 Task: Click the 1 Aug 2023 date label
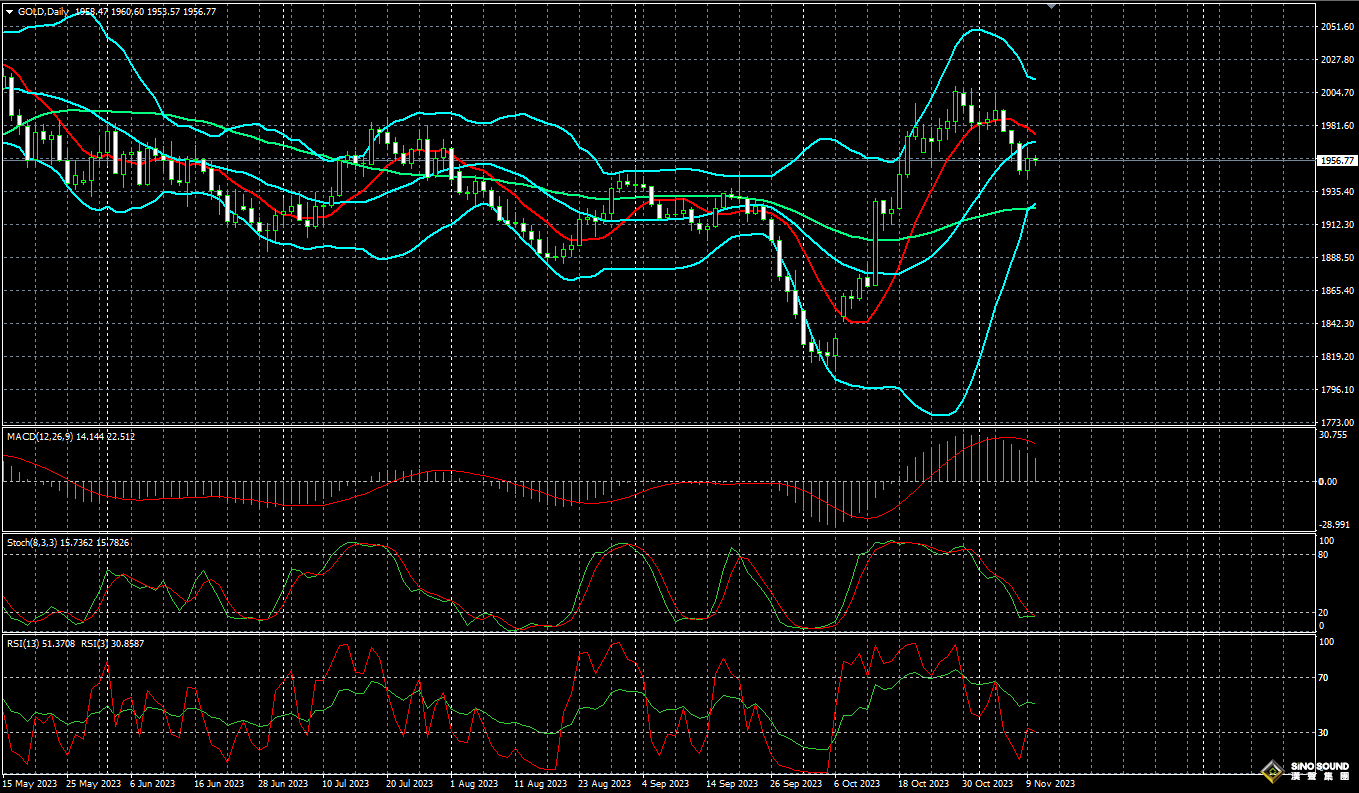click(475, 784)
